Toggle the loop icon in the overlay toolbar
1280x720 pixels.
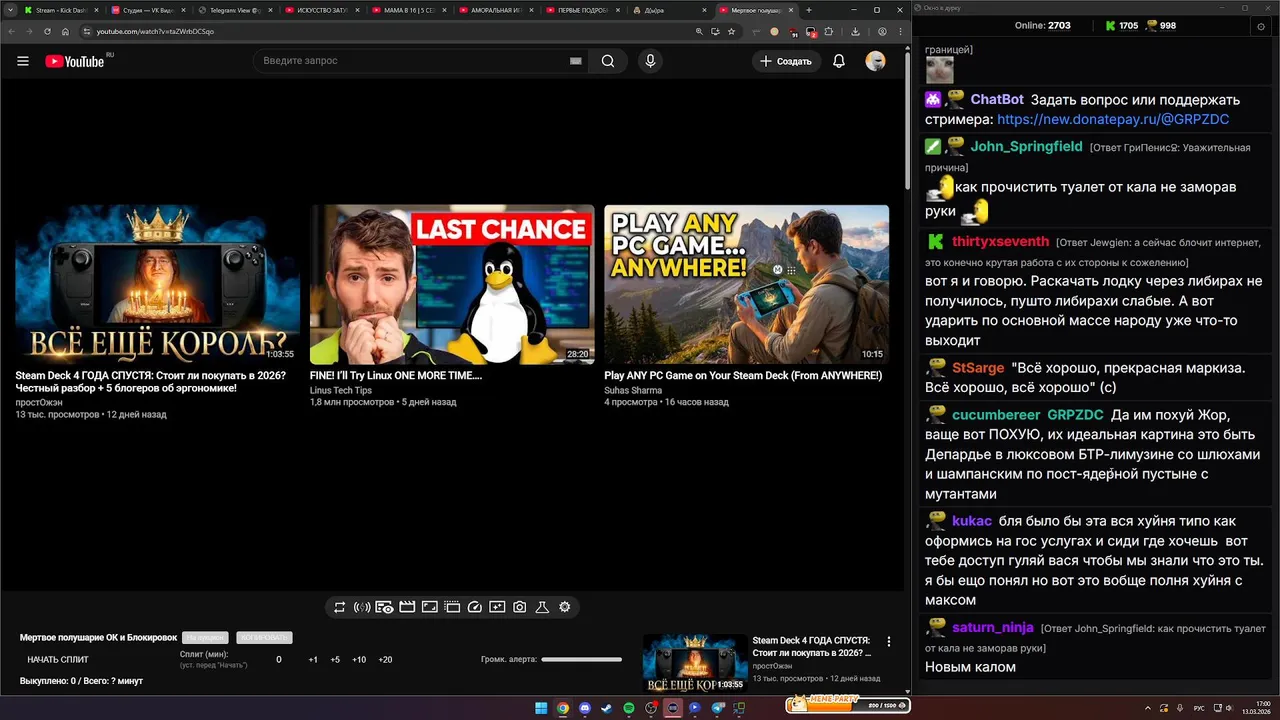tap(340, 607)
